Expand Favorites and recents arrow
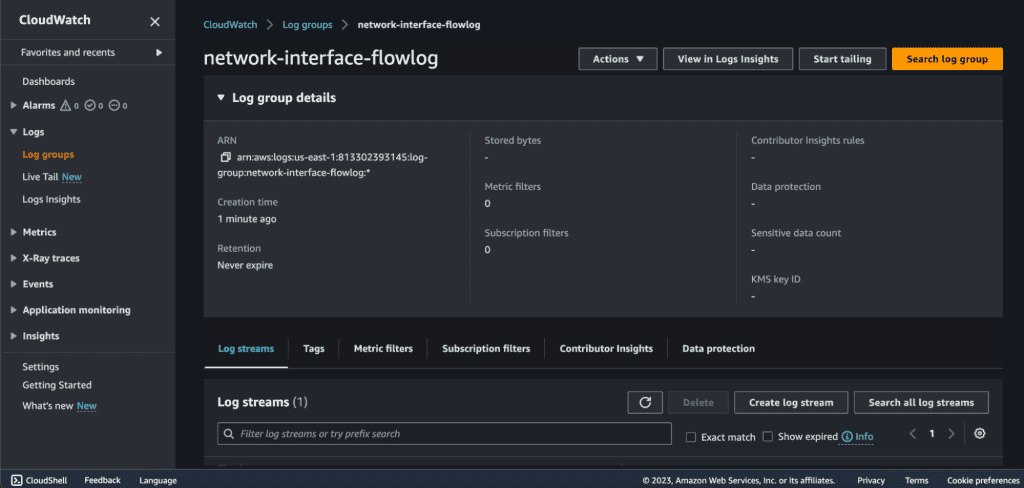Image resolution: width=1024 pixels, height=488 pixels. 159,52
